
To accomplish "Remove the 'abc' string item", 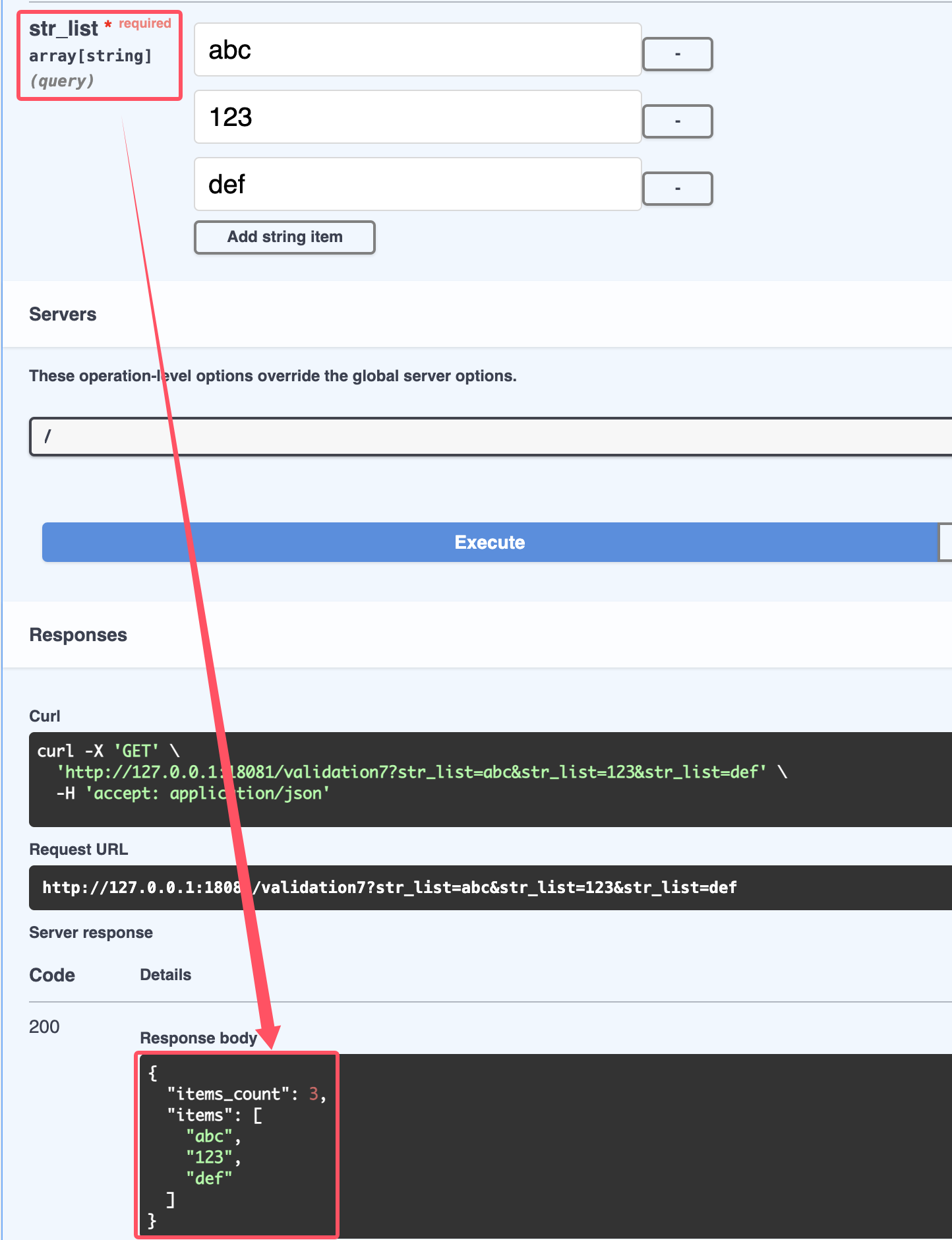I will (x=677, y=54).
